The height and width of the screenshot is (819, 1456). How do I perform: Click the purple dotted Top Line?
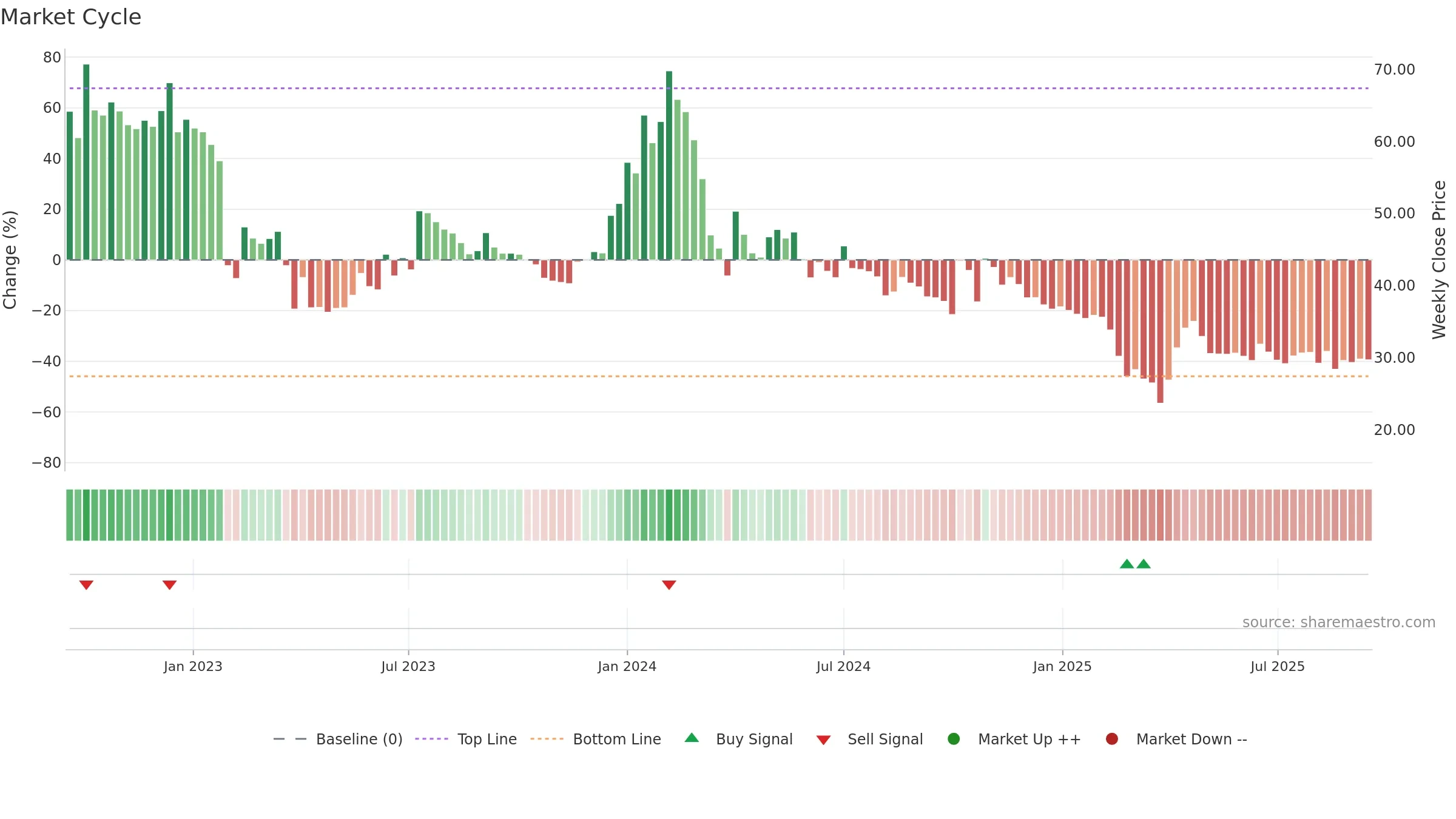click(x=719, y=88)
